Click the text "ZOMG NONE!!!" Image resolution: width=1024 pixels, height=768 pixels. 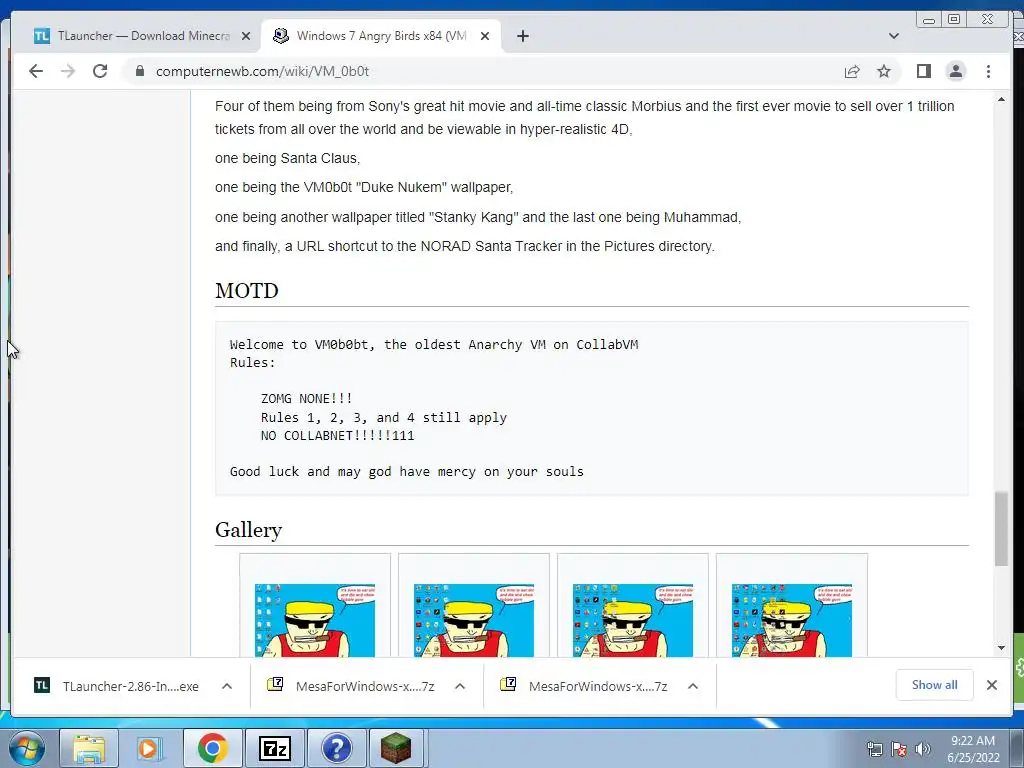(x=306, y=398)
